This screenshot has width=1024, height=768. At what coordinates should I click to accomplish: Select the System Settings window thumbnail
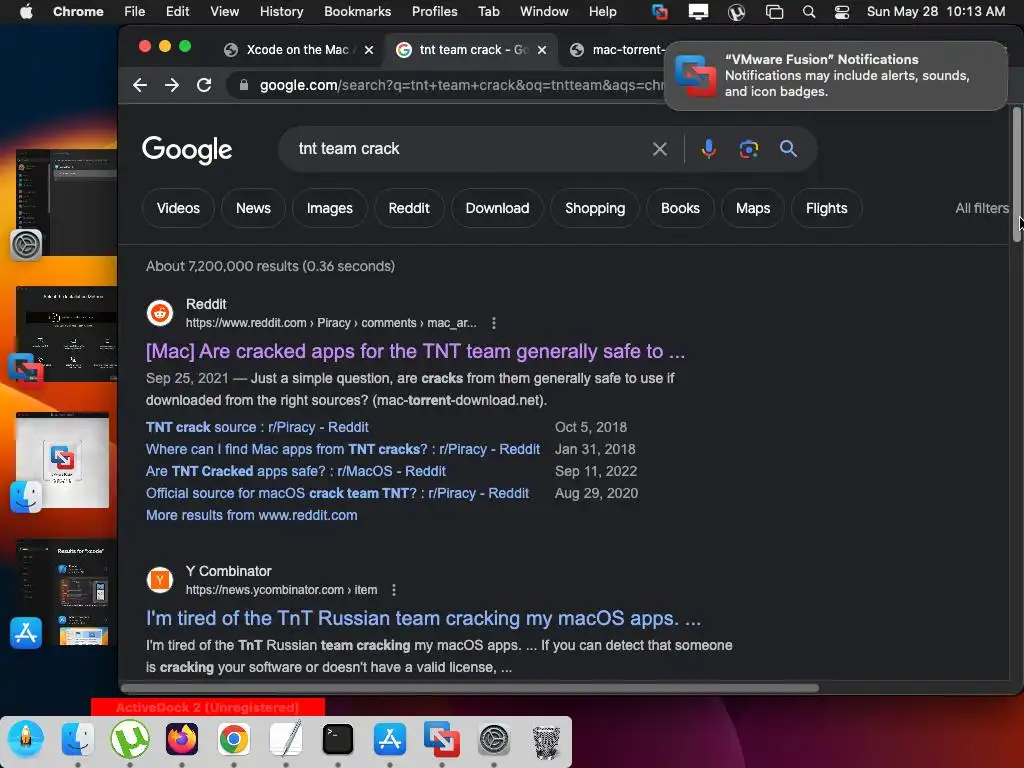pos(66,203)
